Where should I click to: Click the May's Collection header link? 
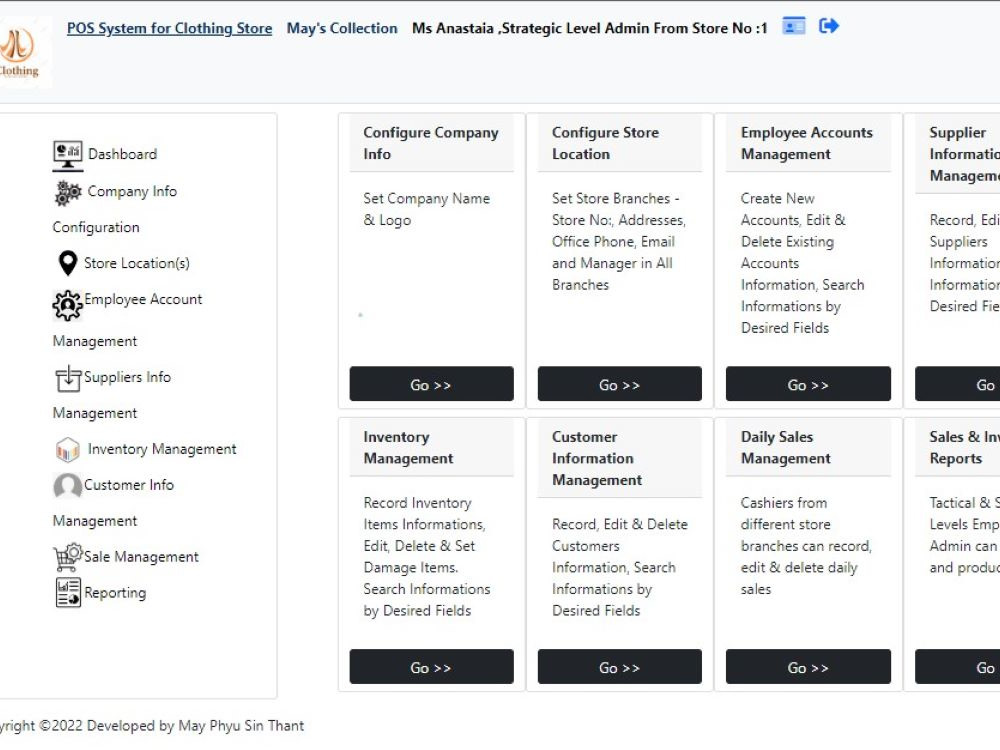pos(342,28)
